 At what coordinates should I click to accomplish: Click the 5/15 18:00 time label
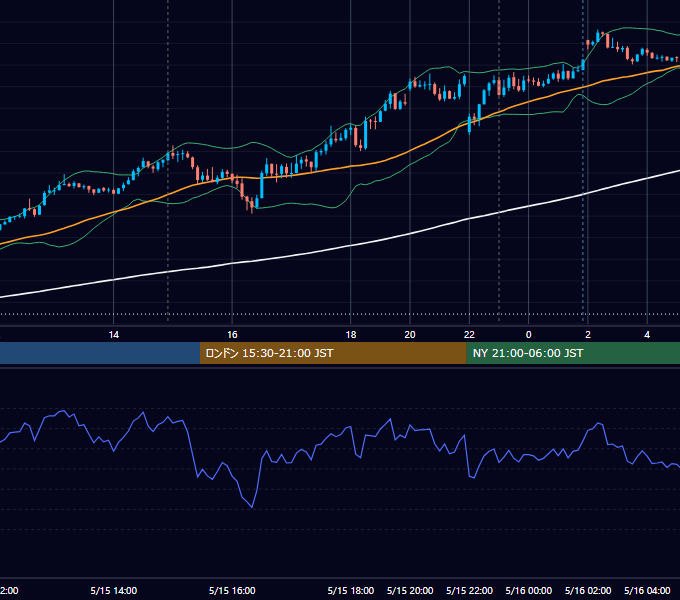350,590
